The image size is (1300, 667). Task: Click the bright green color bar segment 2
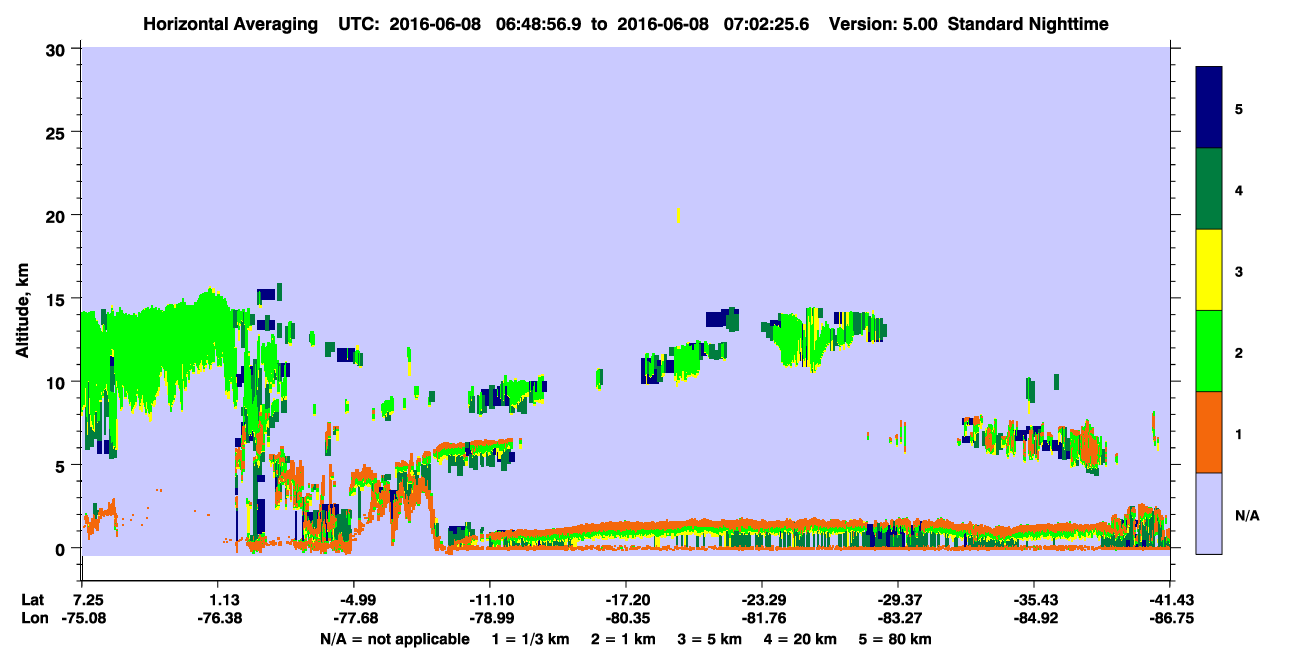(x=1209, y=351)
